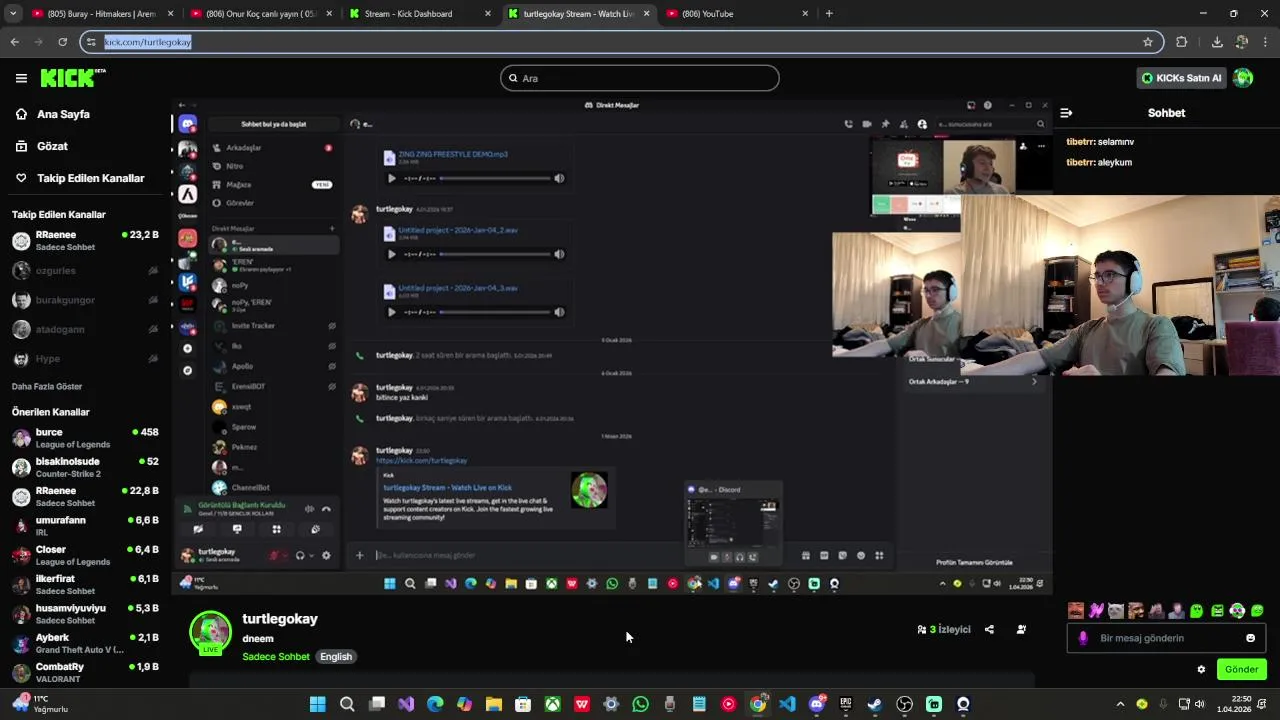Reload the Kick page
The width and height of the screenshot is (1280, 720).
coord(62,42)
